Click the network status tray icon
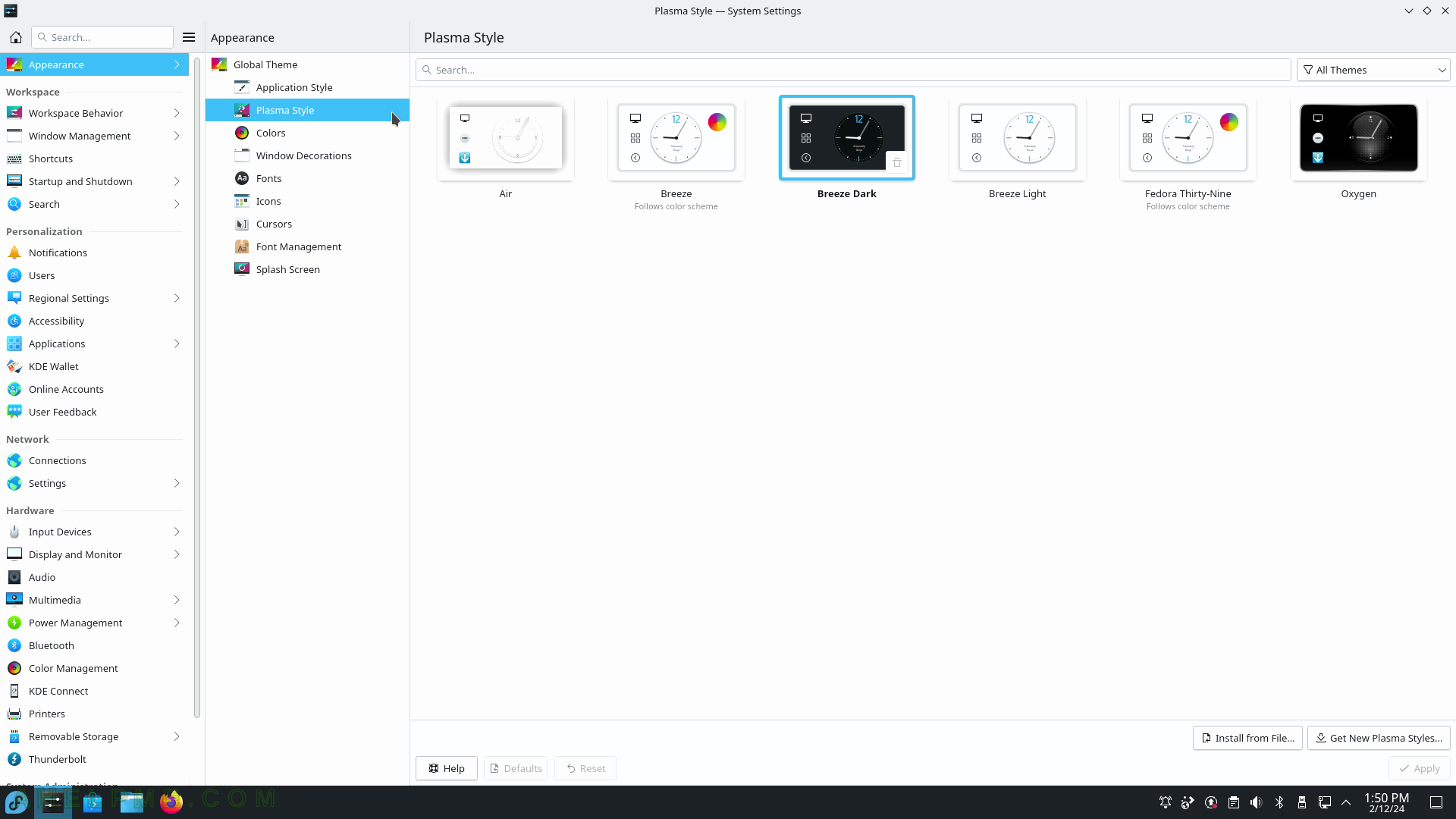The width and height of the screenshot is (1456, 819). [1324, 802]
